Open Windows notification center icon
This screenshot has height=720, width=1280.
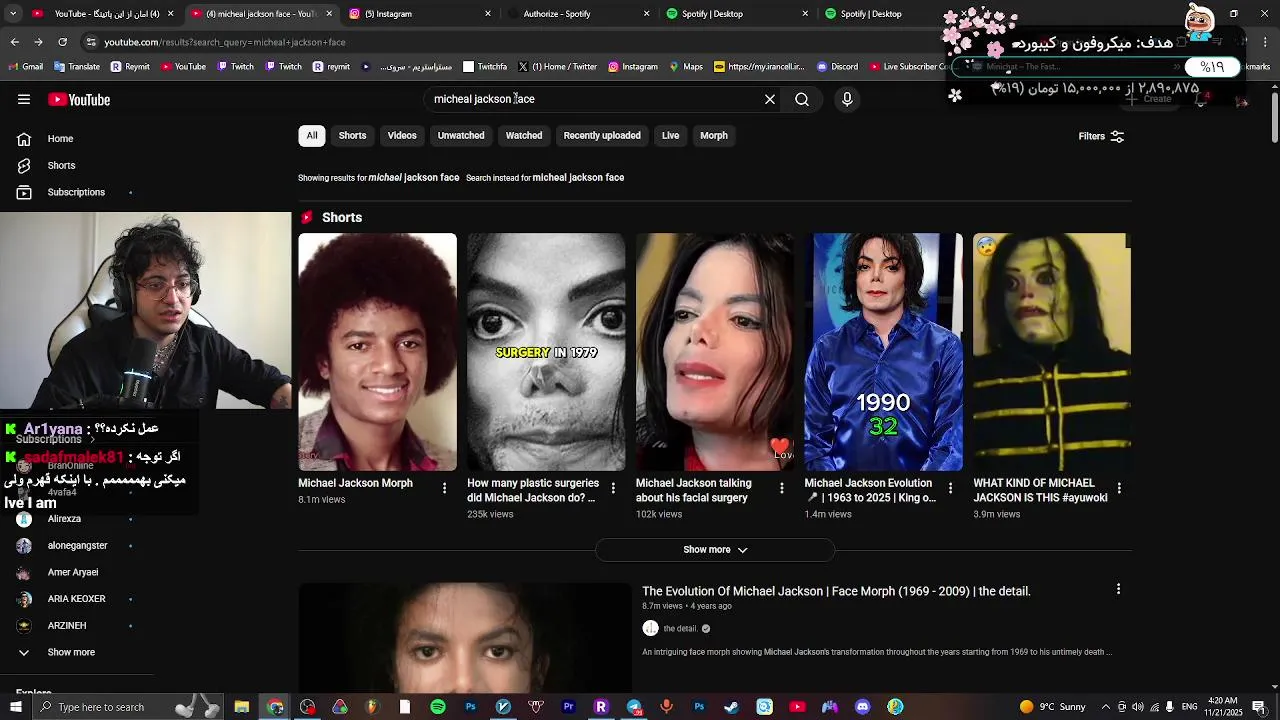pos(1258,707)
